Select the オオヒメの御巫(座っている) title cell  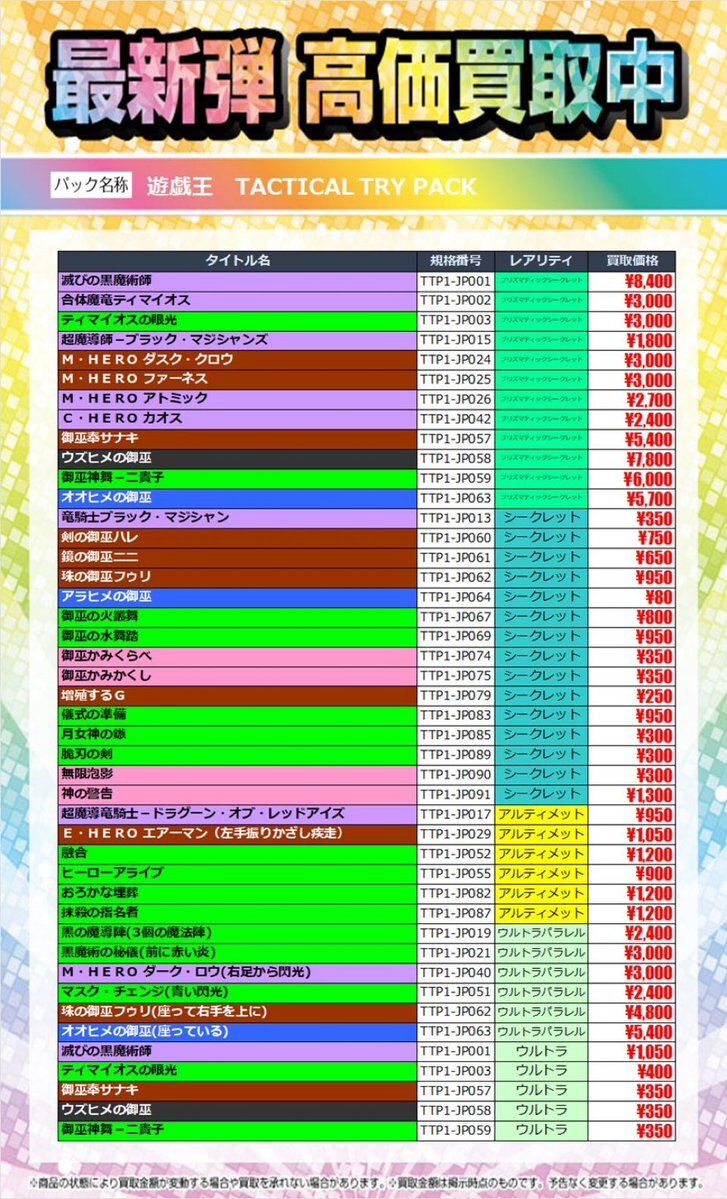(x=237, y=1032)
